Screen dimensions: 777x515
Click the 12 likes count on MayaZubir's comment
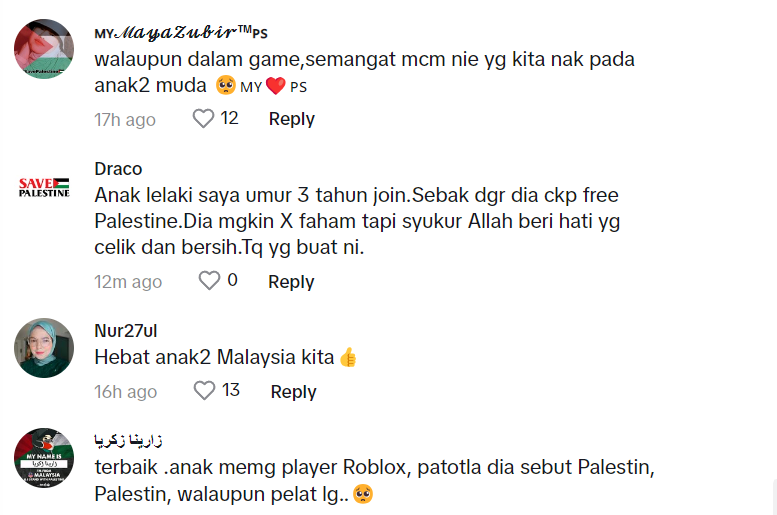point(230,119)
